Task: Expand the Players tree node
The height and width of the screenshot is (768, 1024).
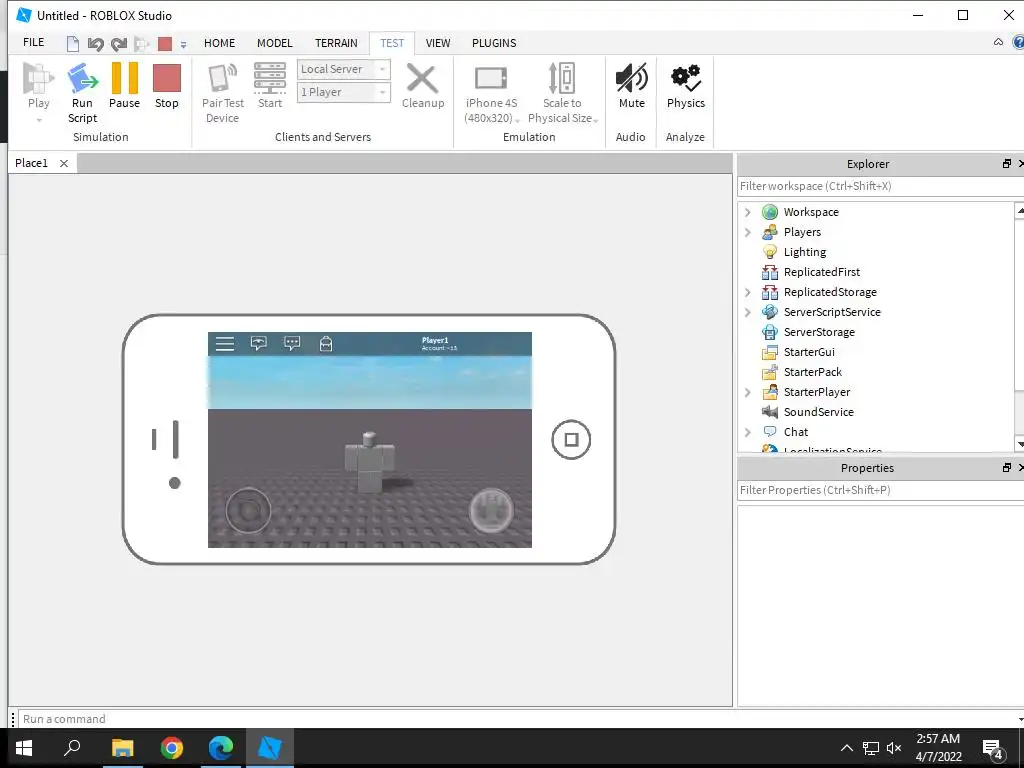Action: click(748, 232)
